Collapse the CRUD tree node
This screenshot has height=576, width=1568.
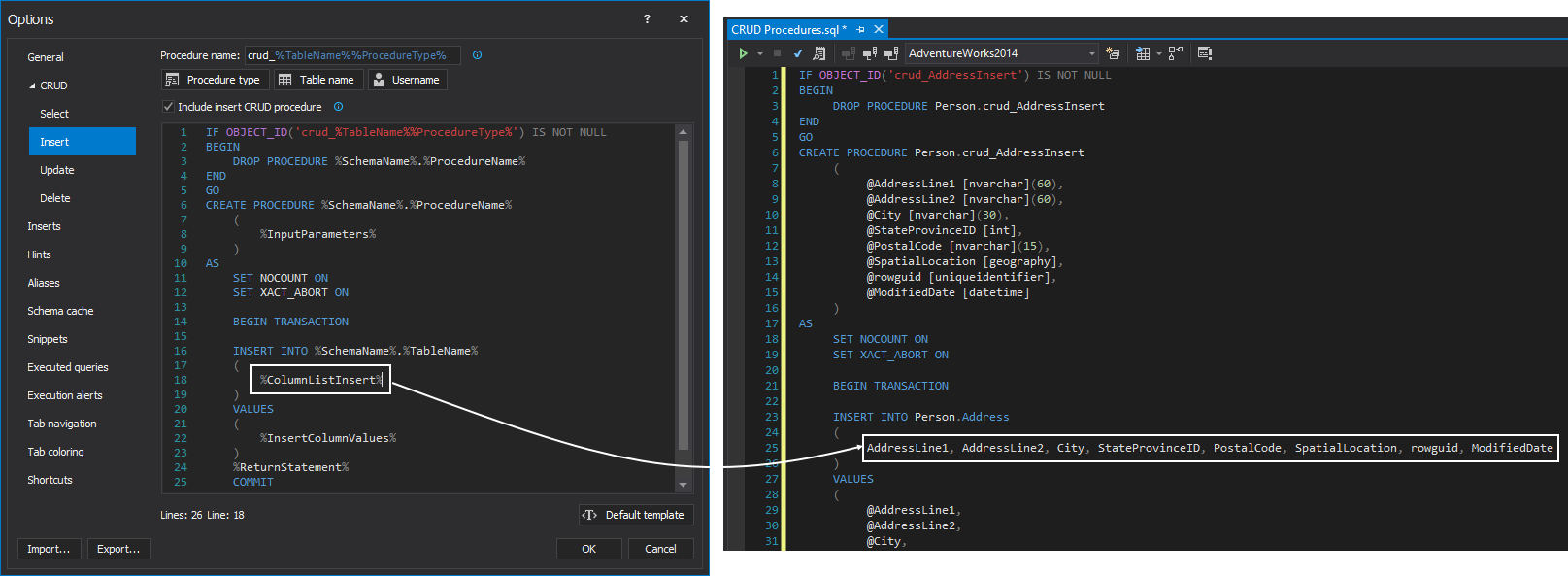[32, 85]
